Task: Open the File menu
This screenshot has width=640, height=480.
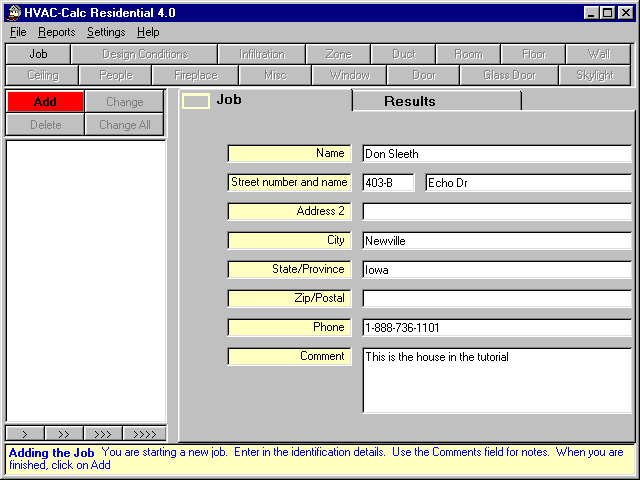Action: coord(18,32)
